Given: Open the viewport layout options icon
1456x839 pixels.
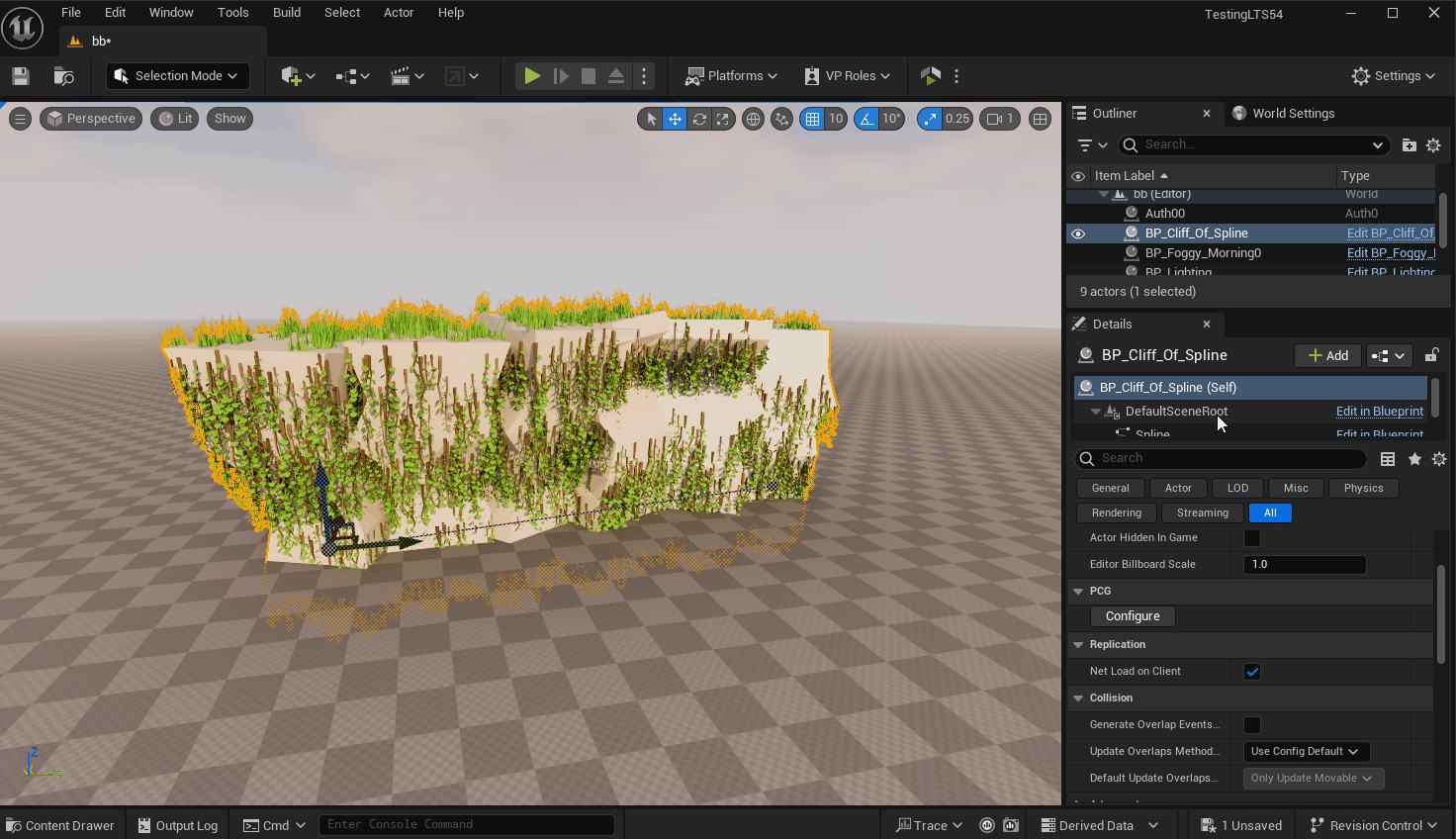Looking at the screenshot, I should click(1040, 119).
